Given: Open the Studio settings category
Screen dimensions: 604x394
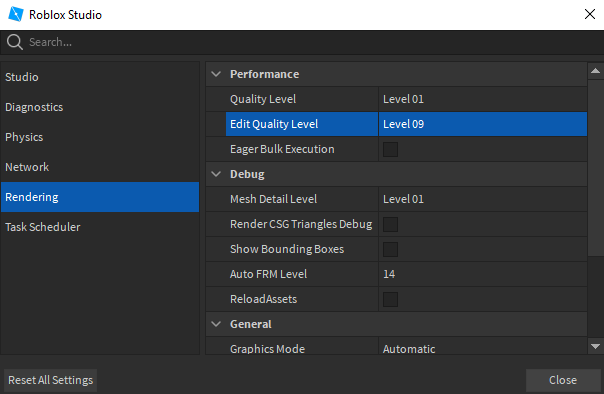Looking at the screenshot, I should (x=100, y=77).
